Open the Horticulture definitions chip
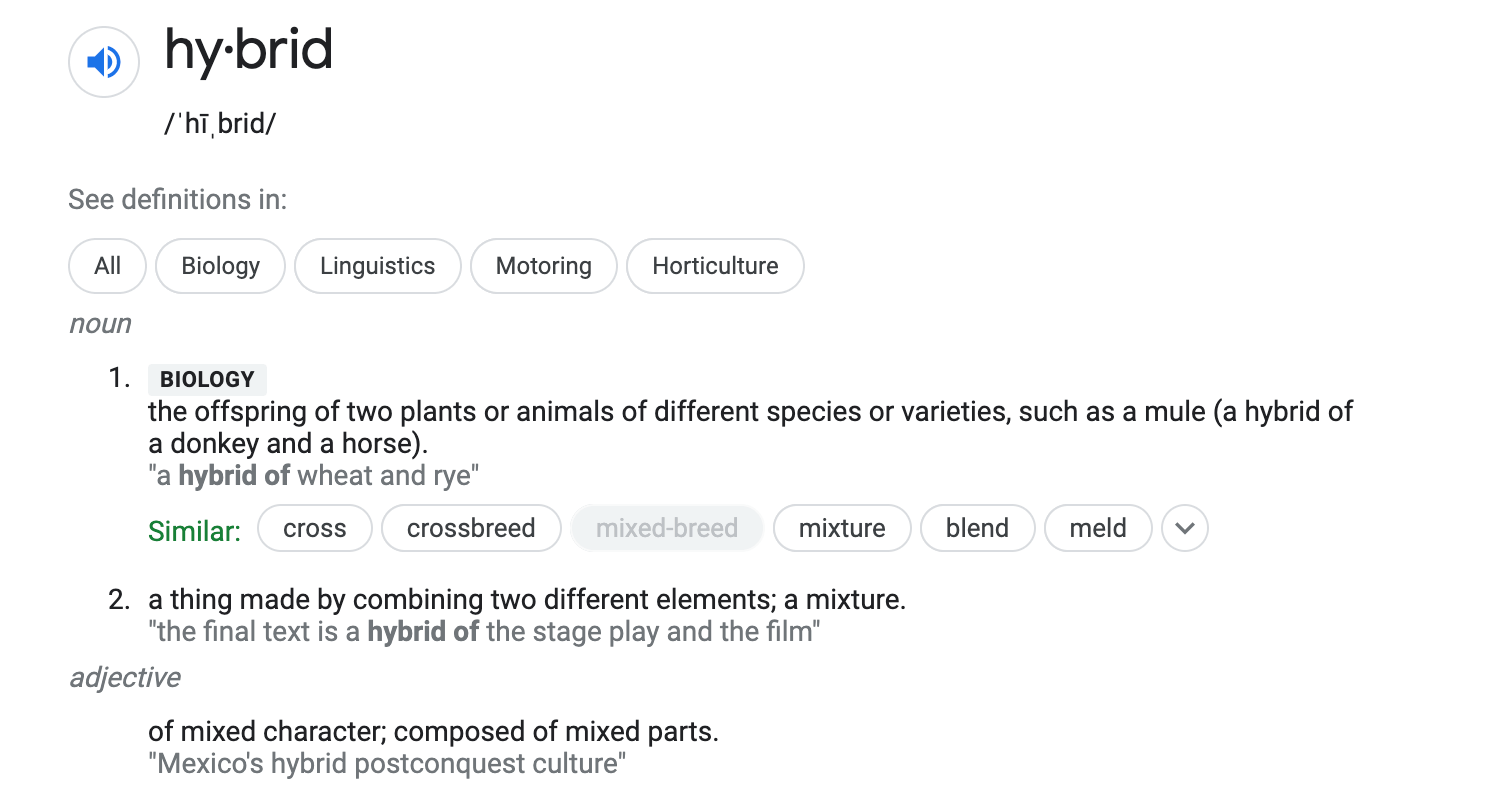Viewport: 1492px width, 804px height. (714, 266)
